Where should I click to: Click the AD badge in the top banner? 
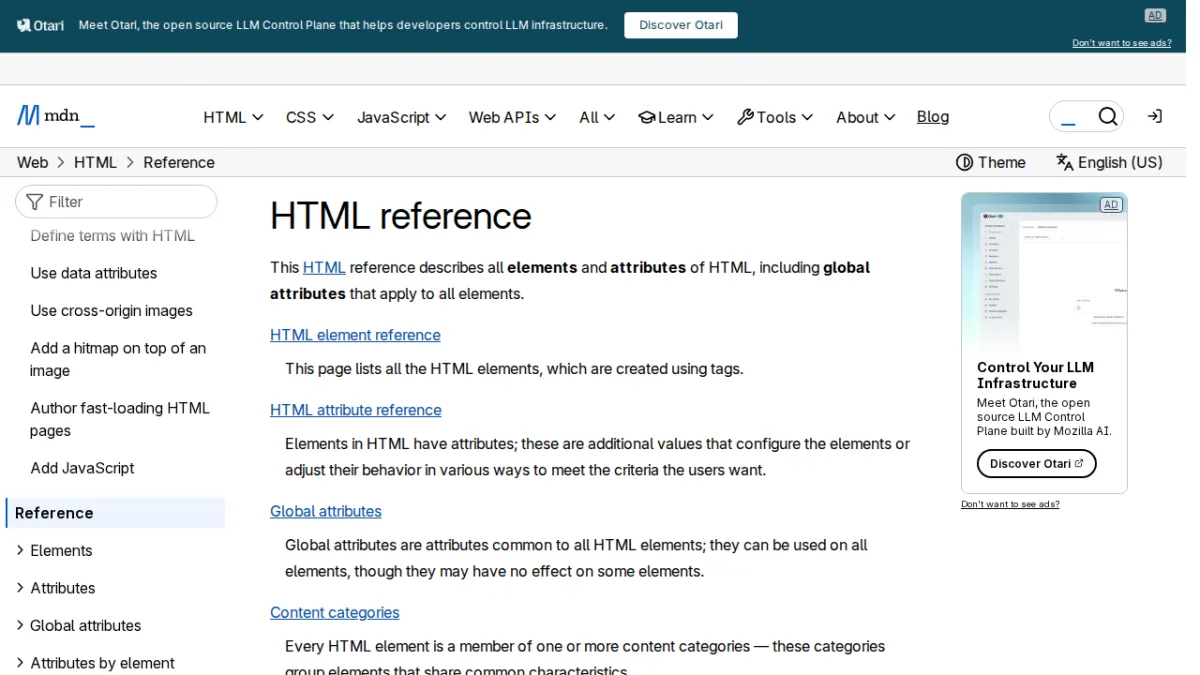point(1155,15)
